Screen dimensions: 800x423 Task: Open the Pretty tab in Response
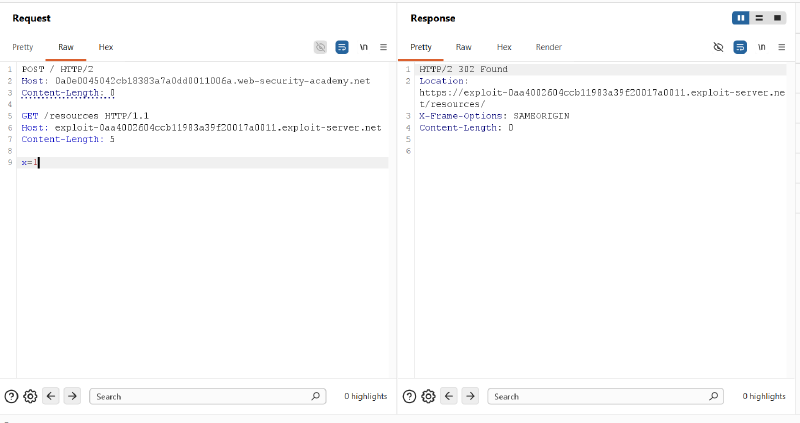[420, 47]
